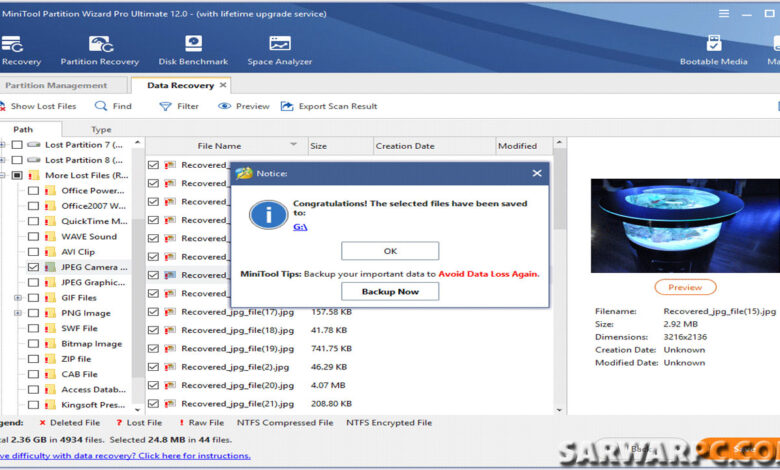
Task: Click OK in Notice dialog
Action: [x=390, y=251]
